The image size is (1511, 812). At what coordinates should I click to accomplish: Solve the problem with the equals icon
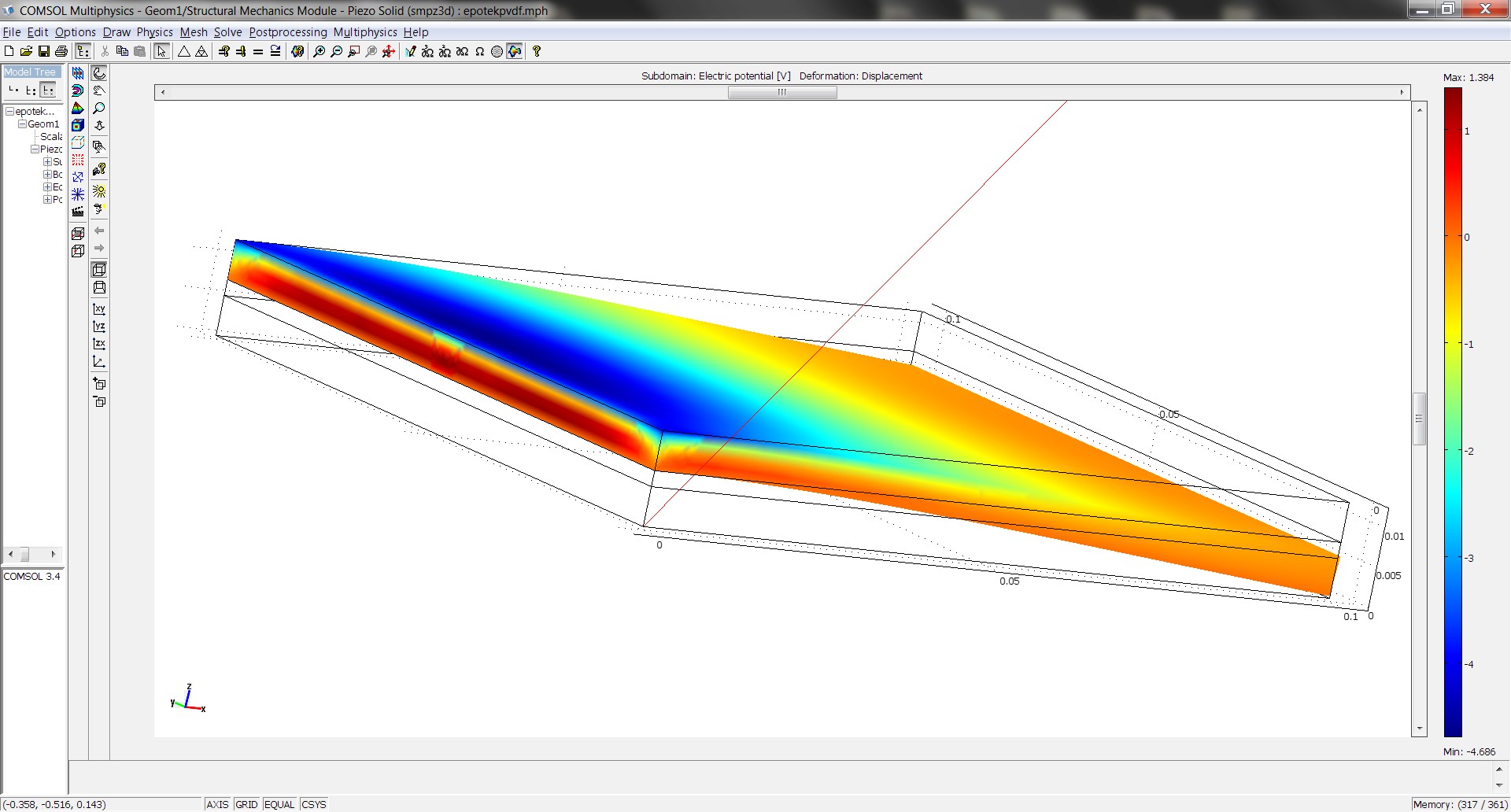[x=258, y=51]
